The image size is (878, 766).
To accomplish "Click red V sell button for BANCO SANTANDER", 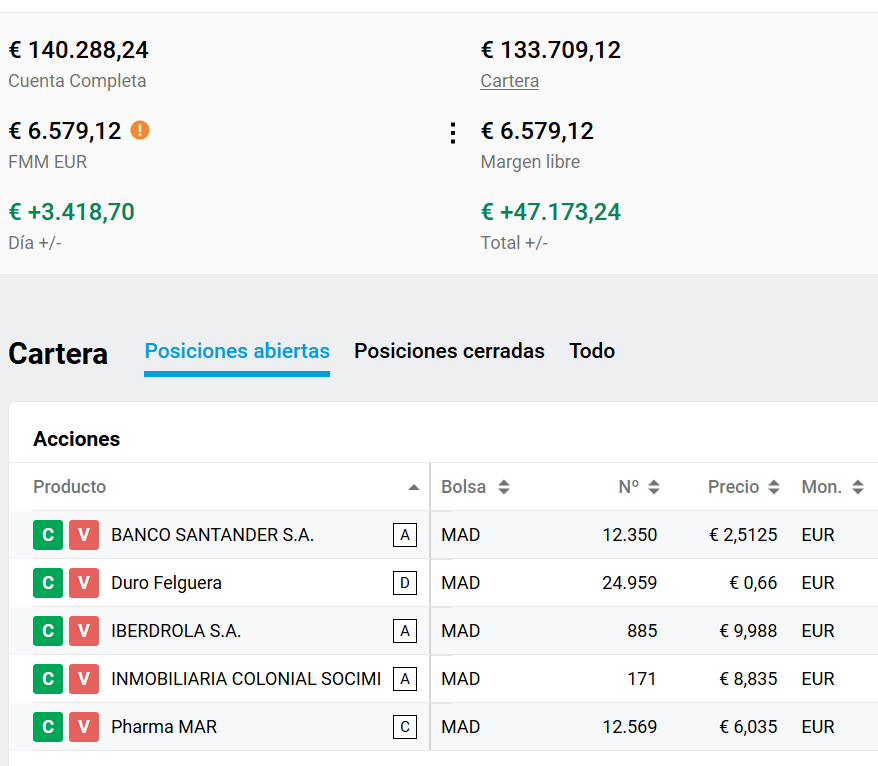I will 84,535.
